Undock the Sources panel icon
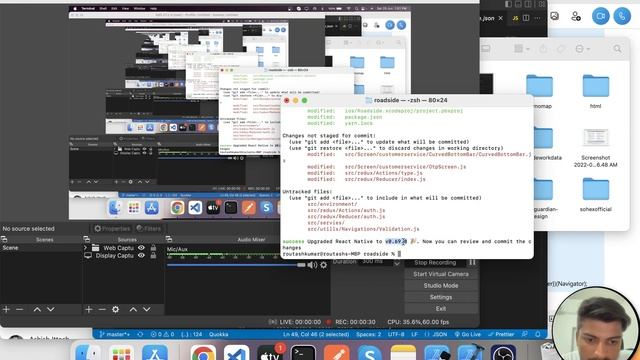The image size is (640, 360). (87, 239)
